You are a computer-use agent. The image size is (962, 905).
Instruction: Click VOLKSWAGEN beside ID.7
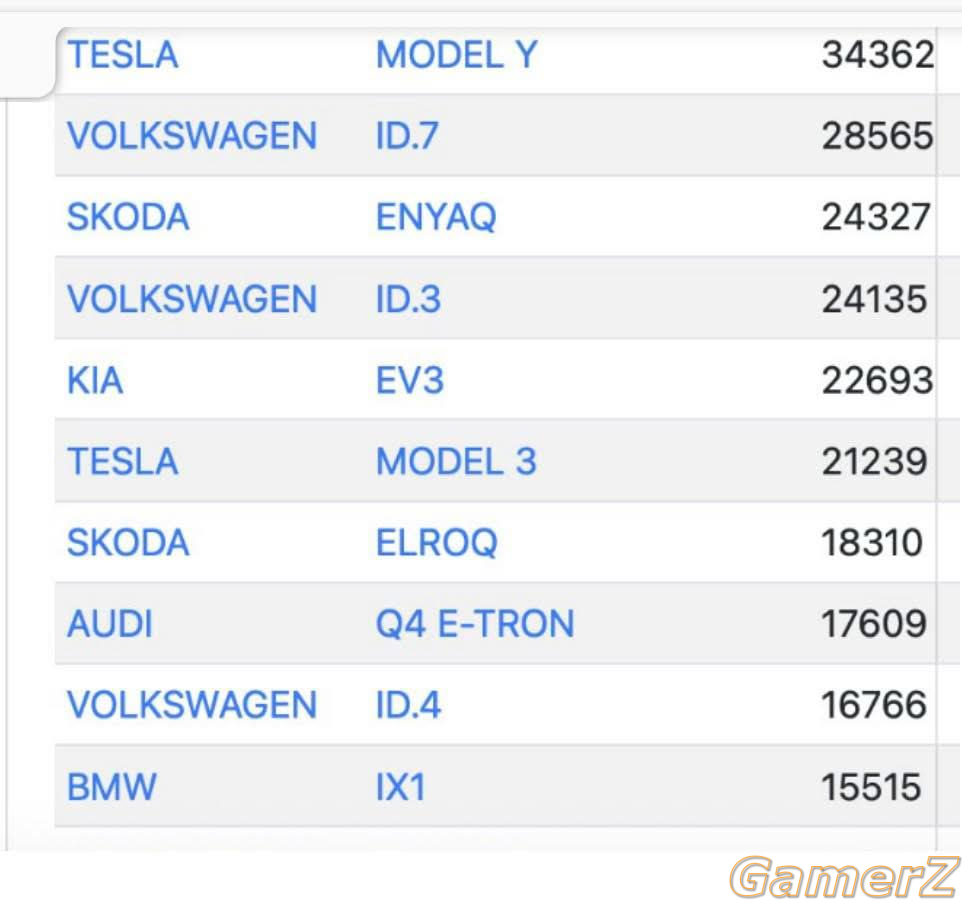192,136
